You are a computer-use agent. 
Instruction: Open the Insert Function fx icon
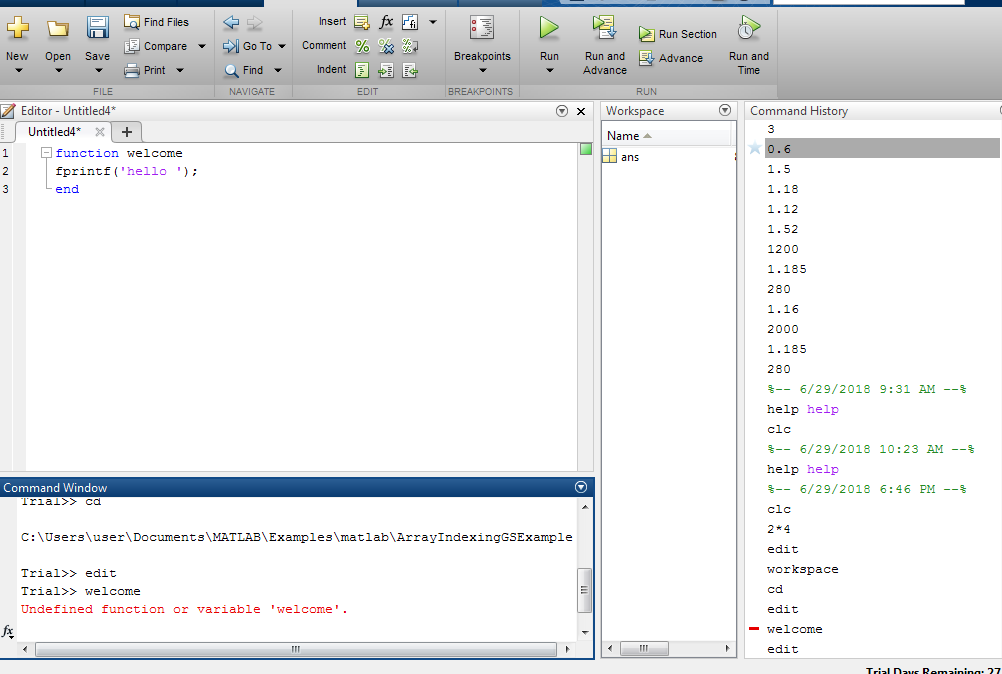coord(385,21)
